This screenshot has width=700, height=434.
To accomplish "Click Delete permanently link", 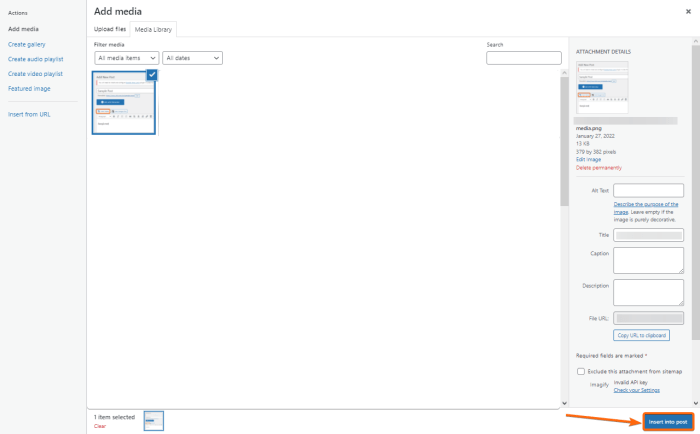I will 600,168.
